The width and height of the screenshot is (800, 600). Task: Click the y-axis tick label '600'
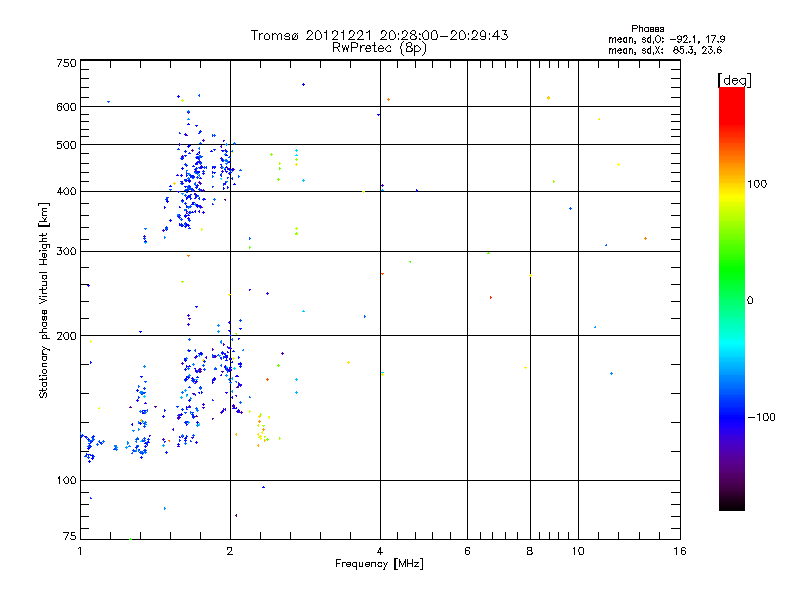(66, 107)
